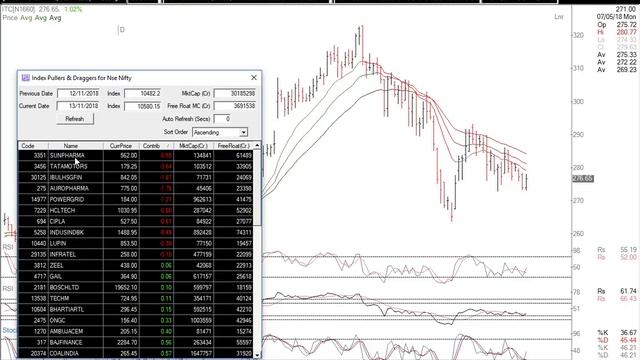Click the Free Float MC (Cr) field

[x=235, y=106]
